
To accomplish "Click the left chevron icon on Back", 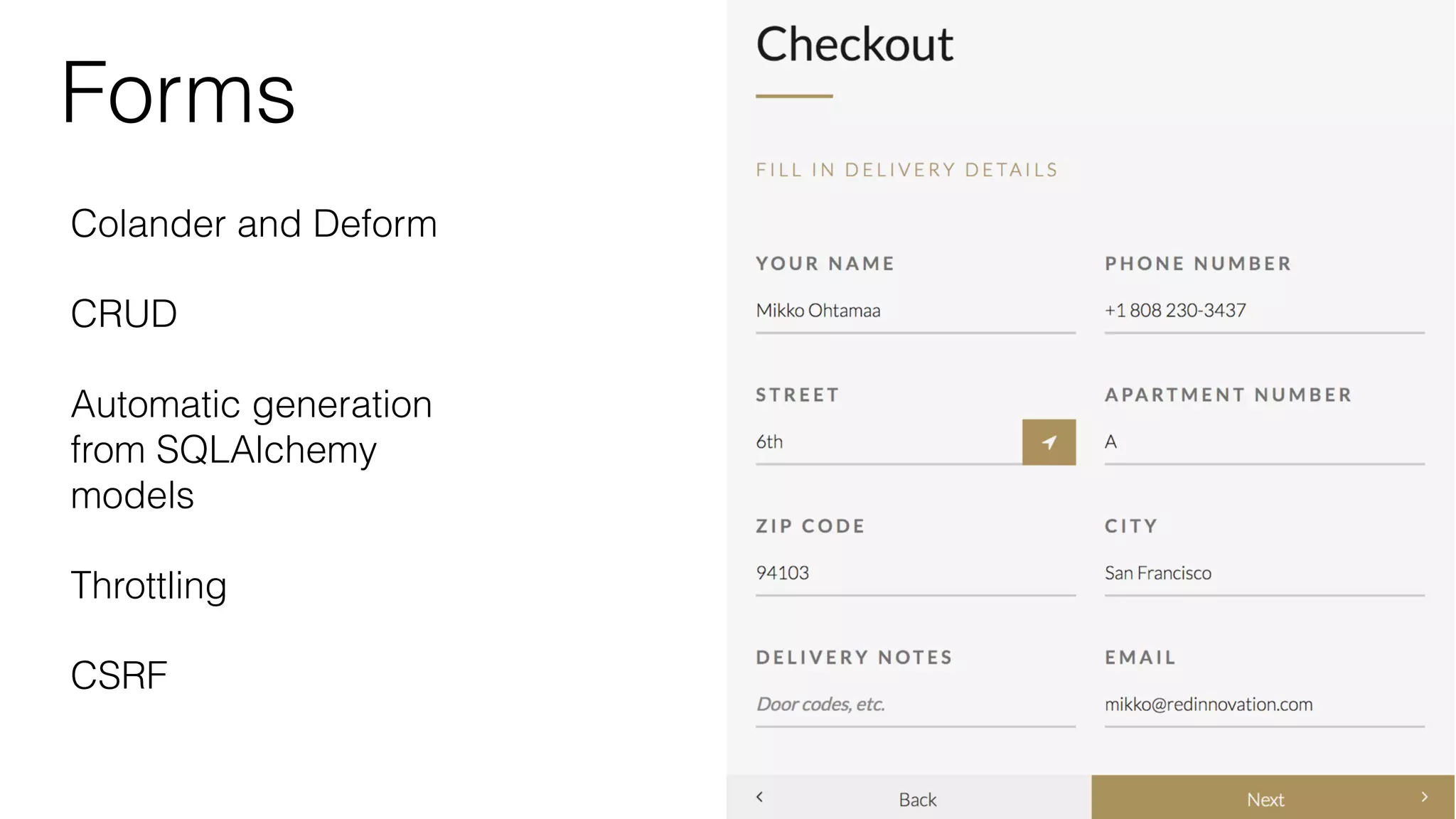I will pyautogui.click(x=759, y=797).
